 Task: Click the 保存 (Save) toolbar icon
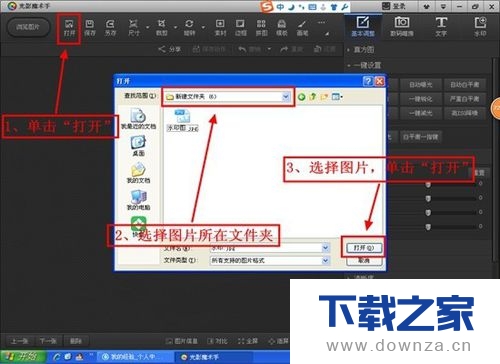(89, 28)
